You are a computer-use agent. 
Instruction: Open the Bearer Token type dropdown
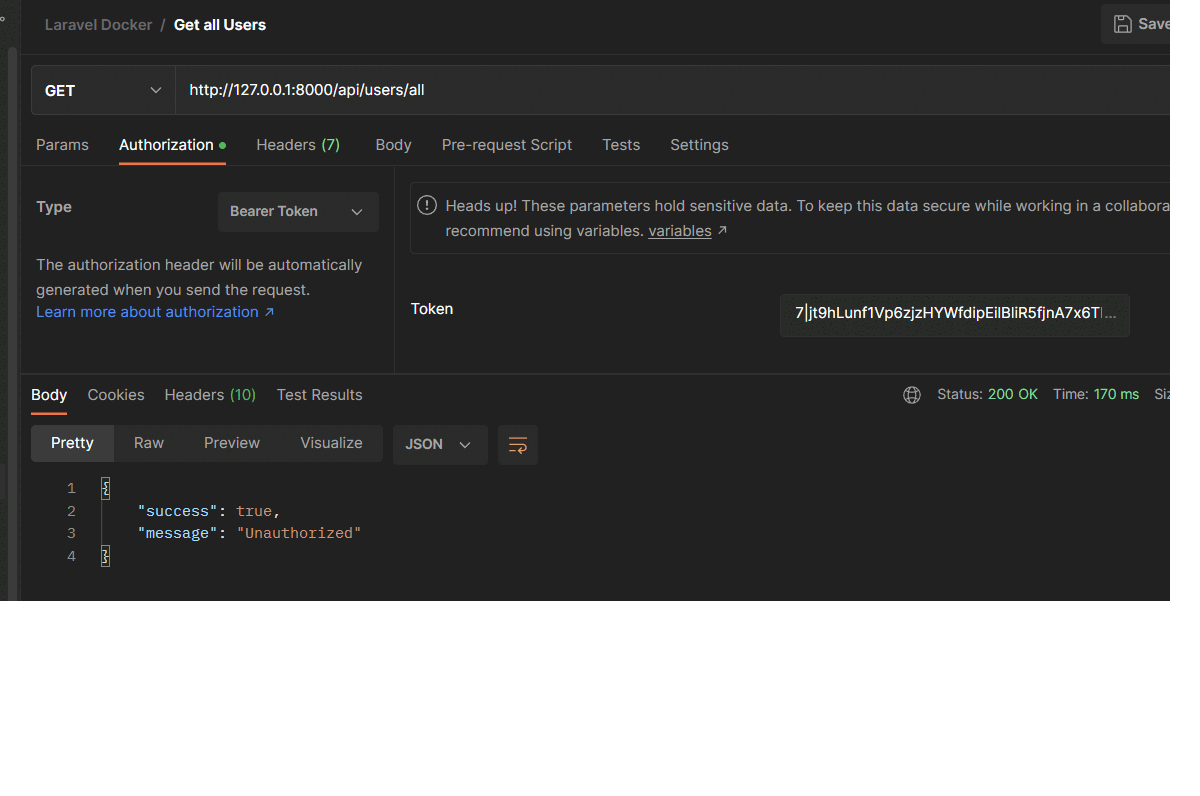coord(297,211)
